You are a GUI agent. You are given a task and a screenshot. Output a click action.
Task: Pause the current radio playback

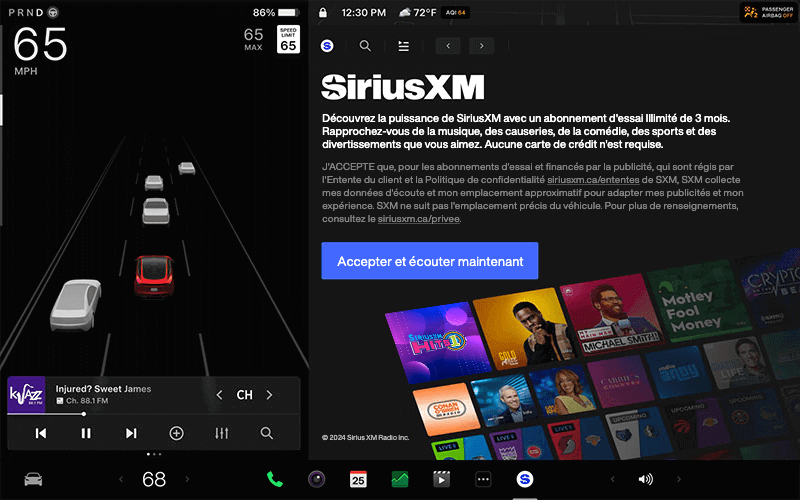(86, 433)
